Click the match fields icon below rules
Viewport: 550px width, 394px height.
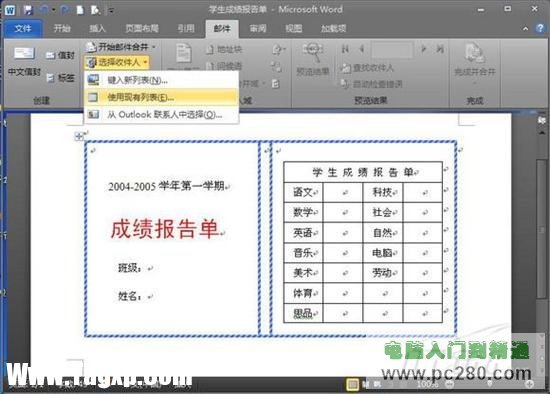pyautogui.click(x=276, y=66)
